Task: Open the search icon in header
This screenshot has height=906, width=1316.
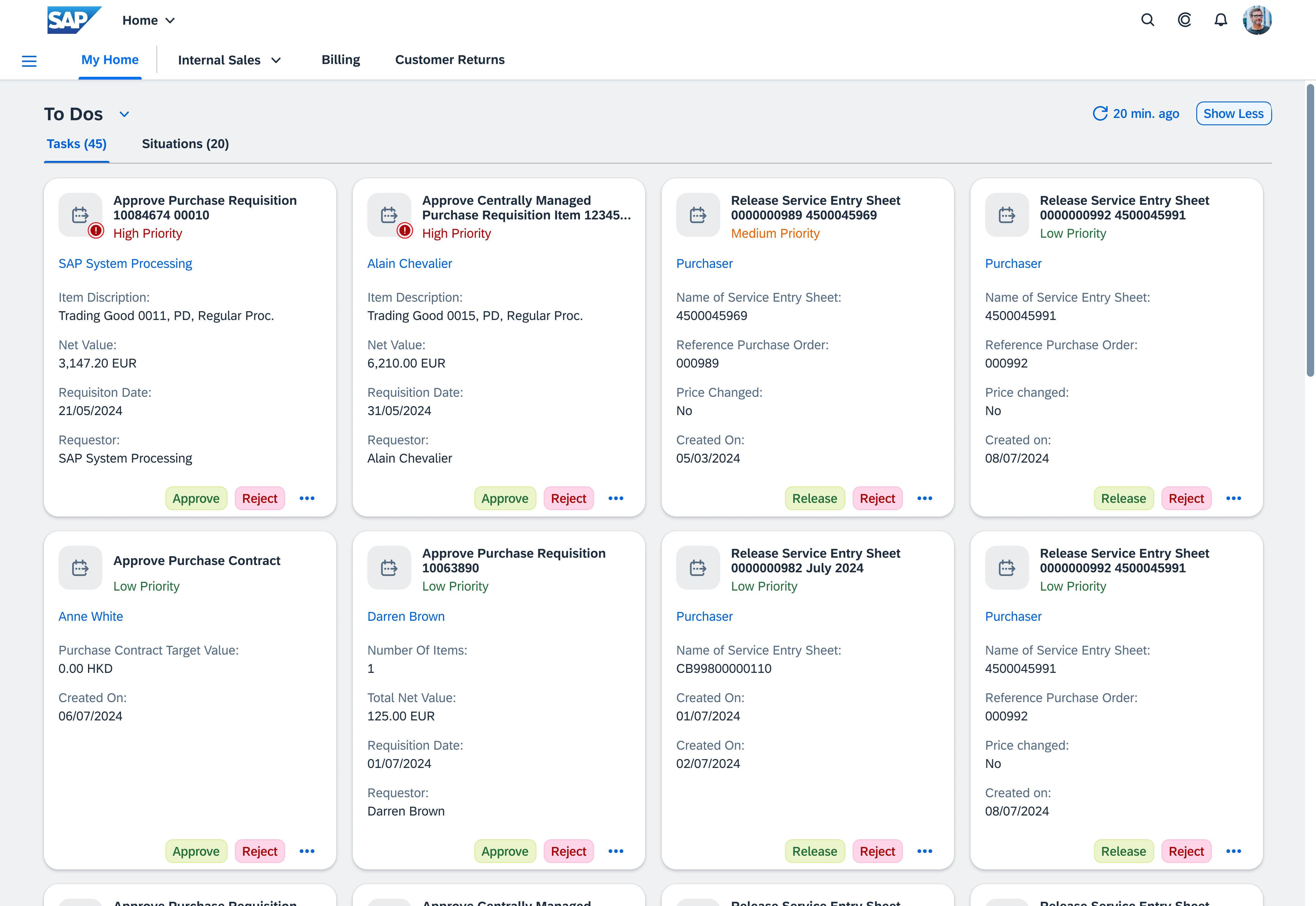Action: click(x=1148, y=20)
